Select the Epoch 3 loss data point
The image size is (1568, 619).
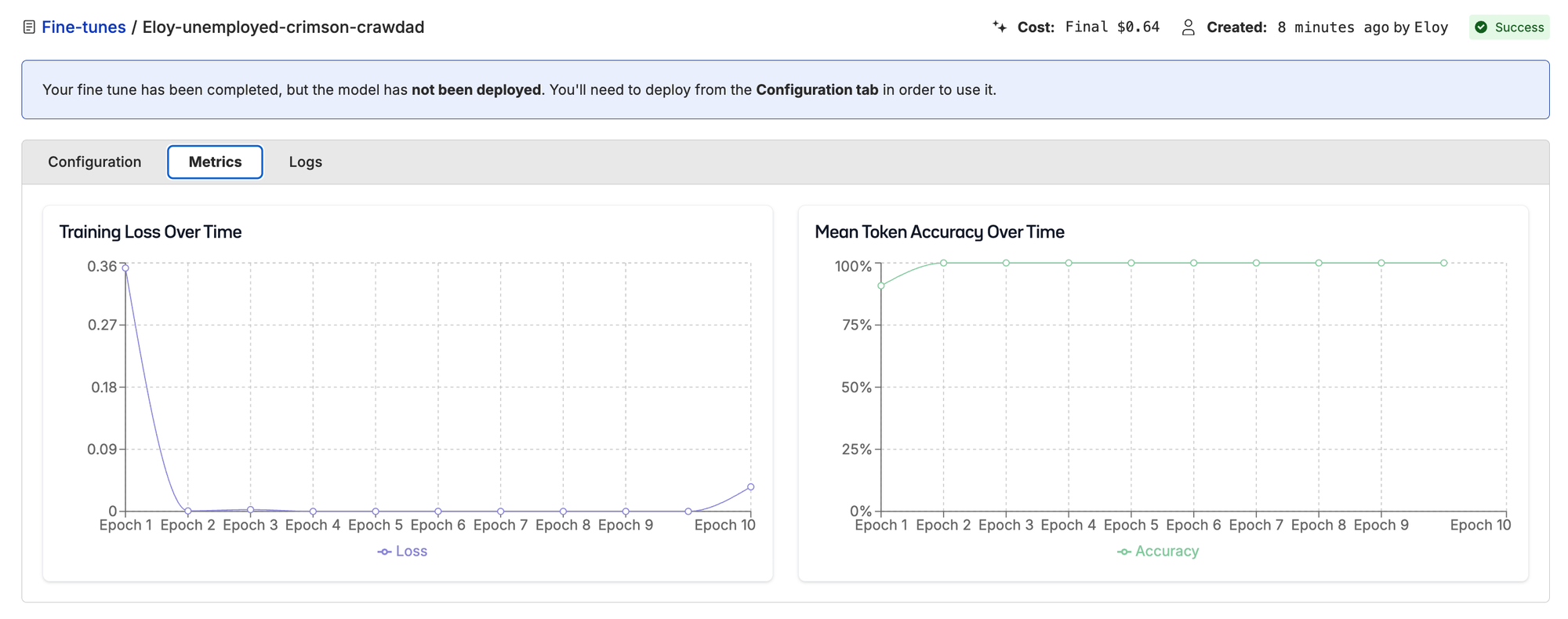(x=250, y=510)
